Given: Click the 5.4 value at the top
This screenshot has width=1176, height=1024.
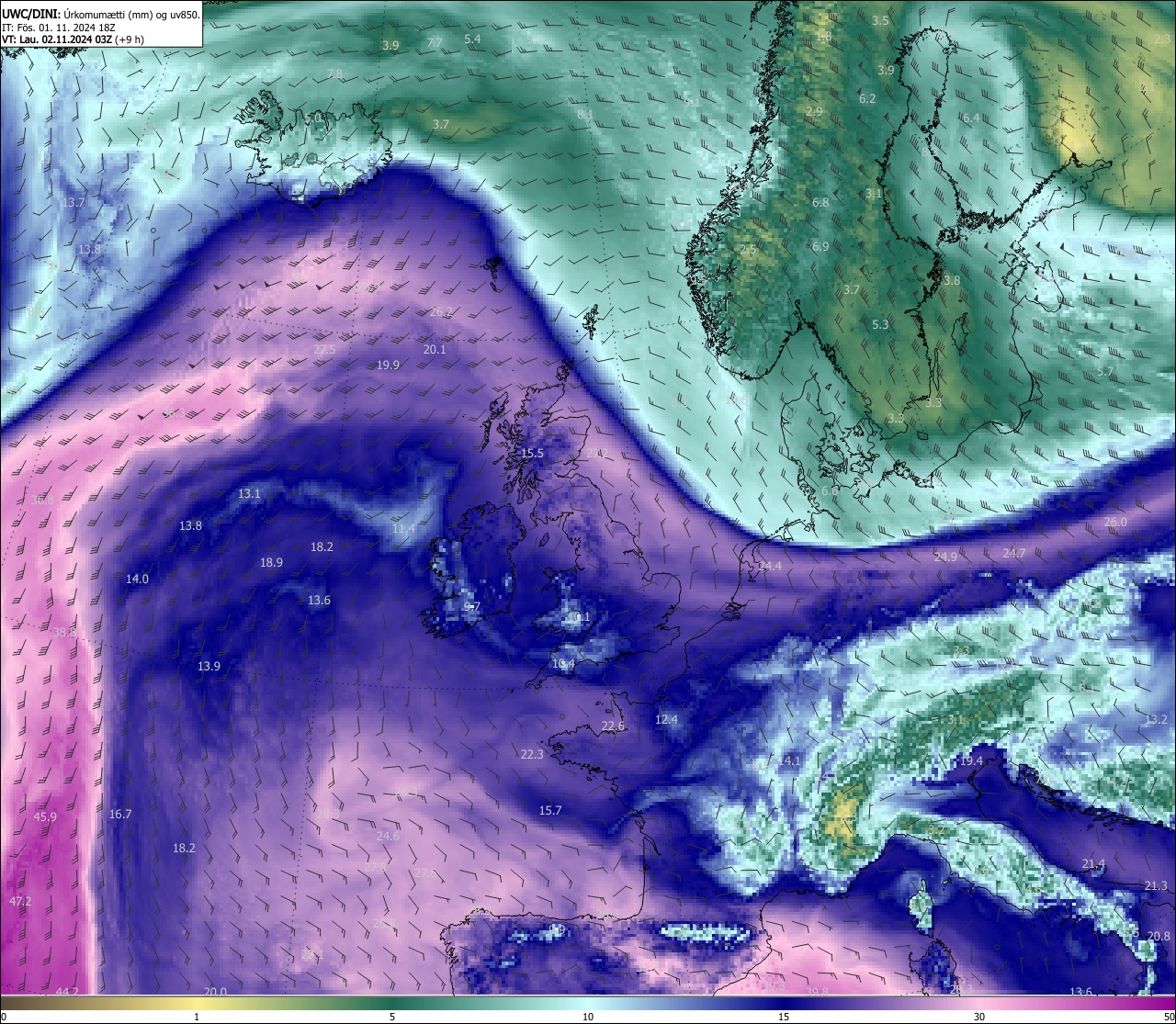Looking at the screenshot, I should click(x=472, y=39).
